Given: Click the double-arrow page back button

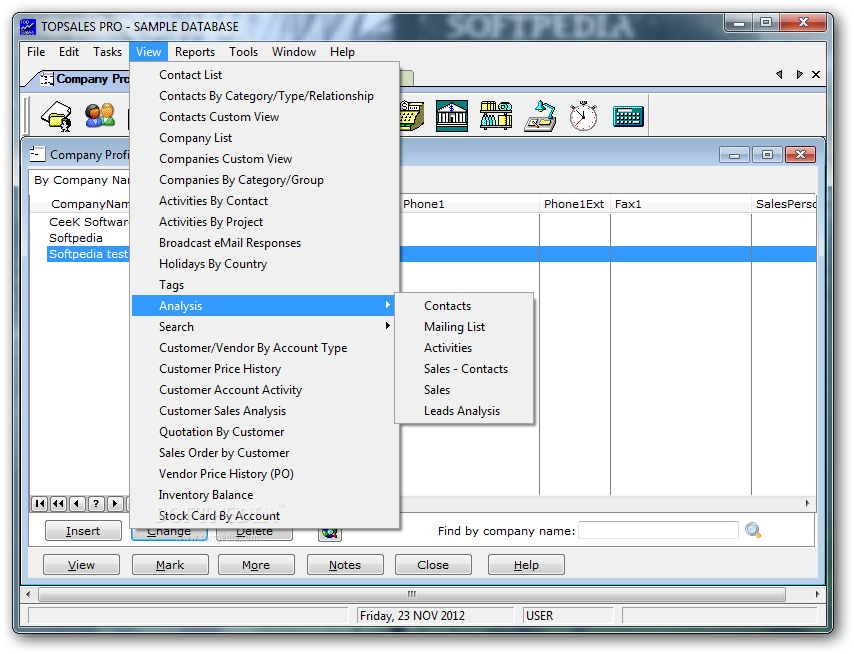Looking at the screenshot, I should (58, 504).
